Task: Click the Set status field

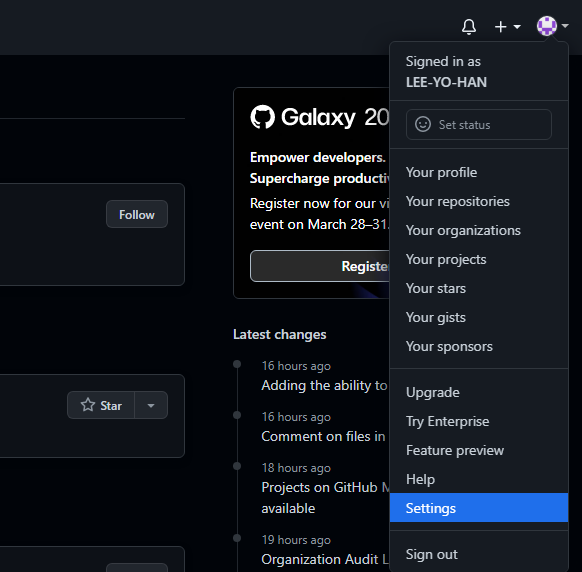Action: click(479, 125)
